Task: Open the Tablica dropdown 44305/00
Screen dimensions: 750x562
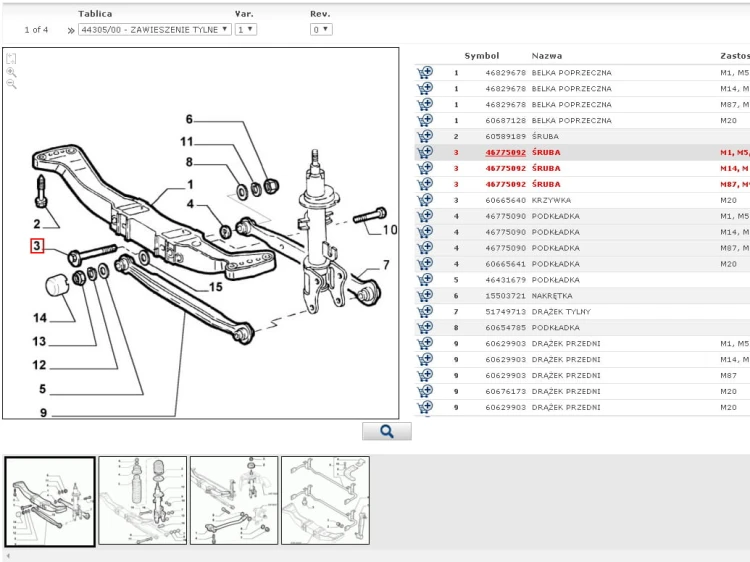Action: [x=154, y=30]
